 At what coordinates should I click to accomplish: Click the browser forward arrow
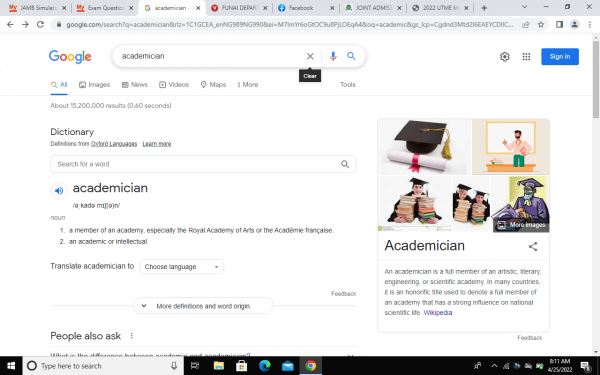point(25,24)
